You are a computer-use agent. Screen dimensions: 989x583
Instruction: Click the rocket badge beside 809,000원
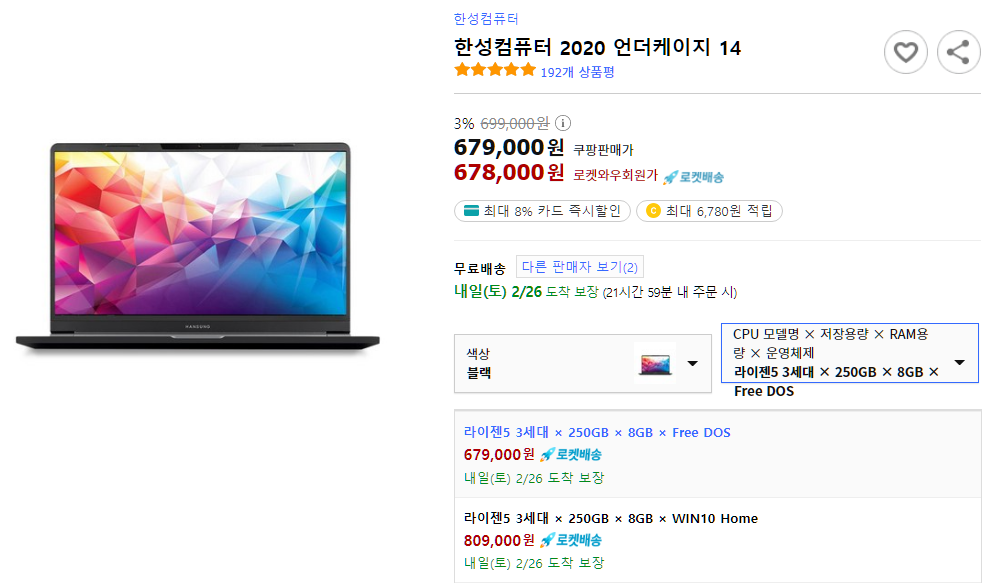571,540
